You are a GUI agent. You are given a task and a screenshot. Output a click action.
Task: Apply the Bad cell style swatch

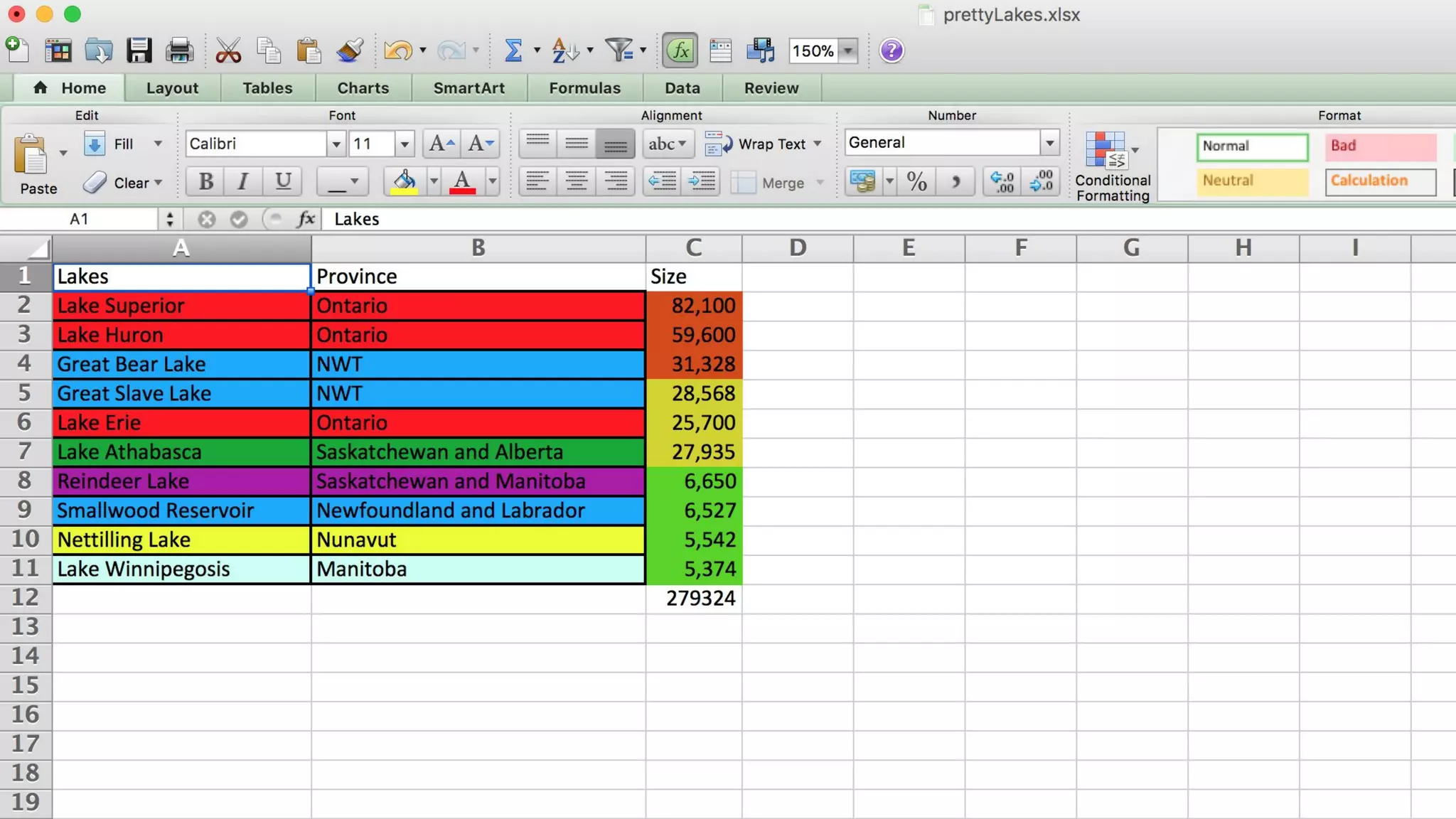coord(1380,146)
